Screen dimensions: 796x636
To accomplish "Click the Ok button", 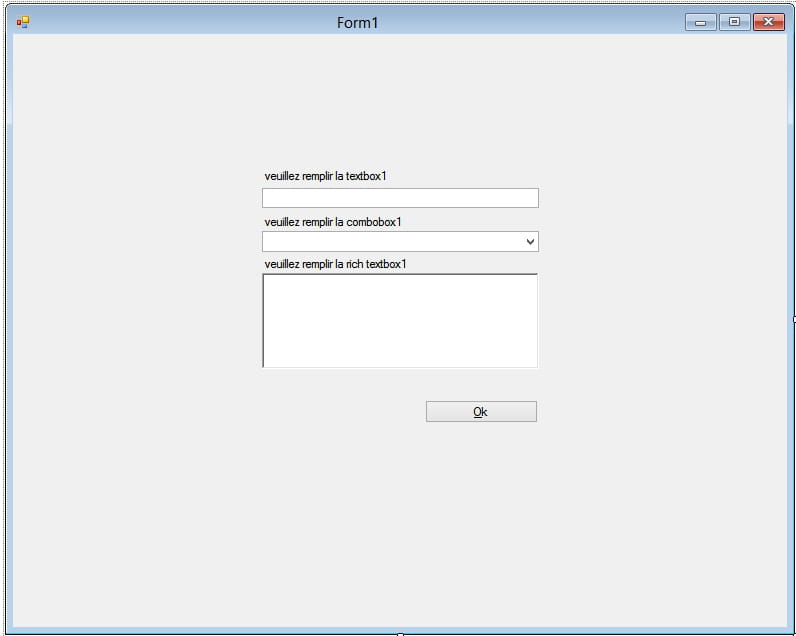I will pyautogui.click(x=481, y=412).
